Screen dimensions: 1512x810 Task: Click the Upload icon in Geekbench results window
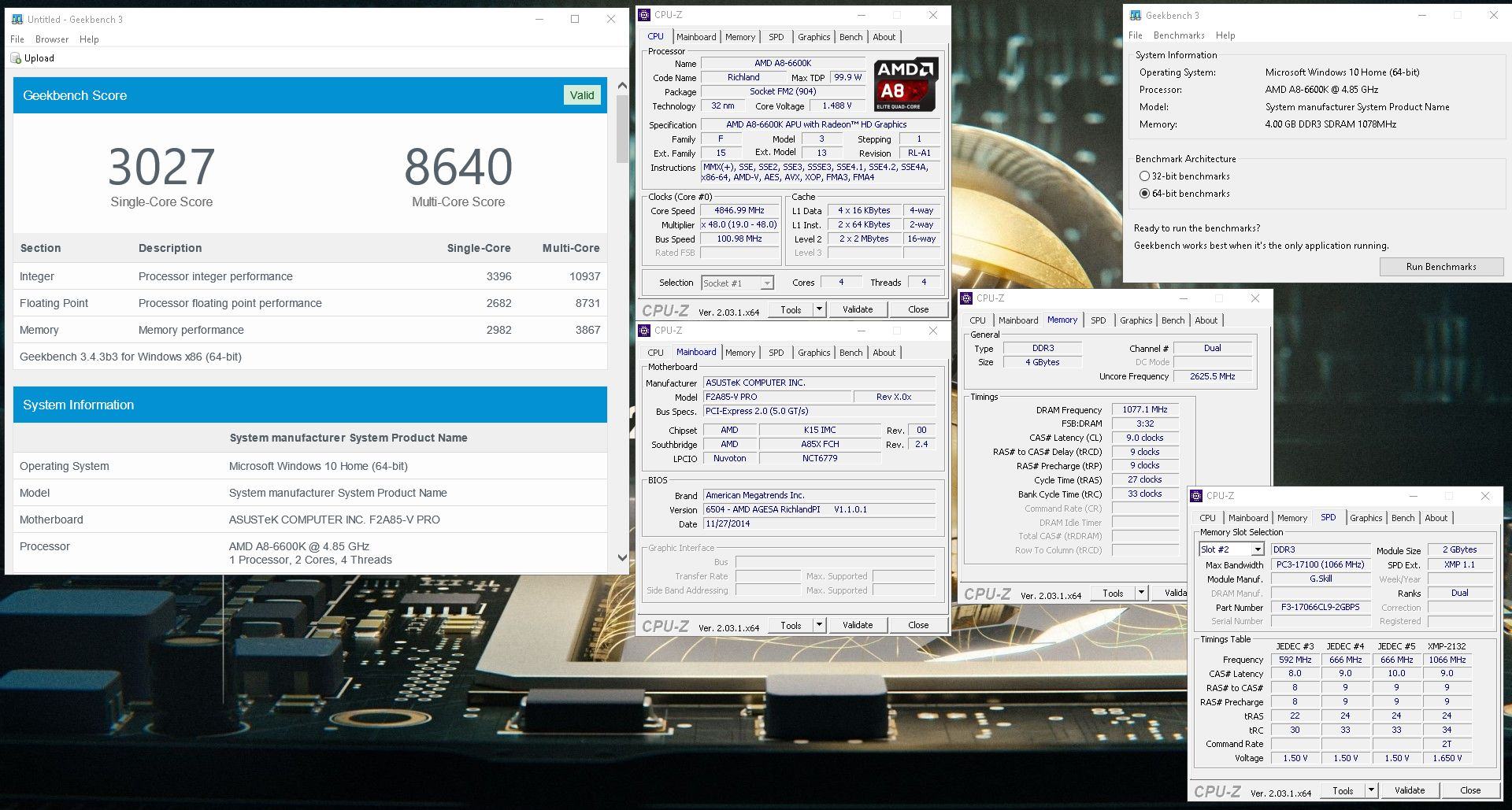click(x=16, y=58)
